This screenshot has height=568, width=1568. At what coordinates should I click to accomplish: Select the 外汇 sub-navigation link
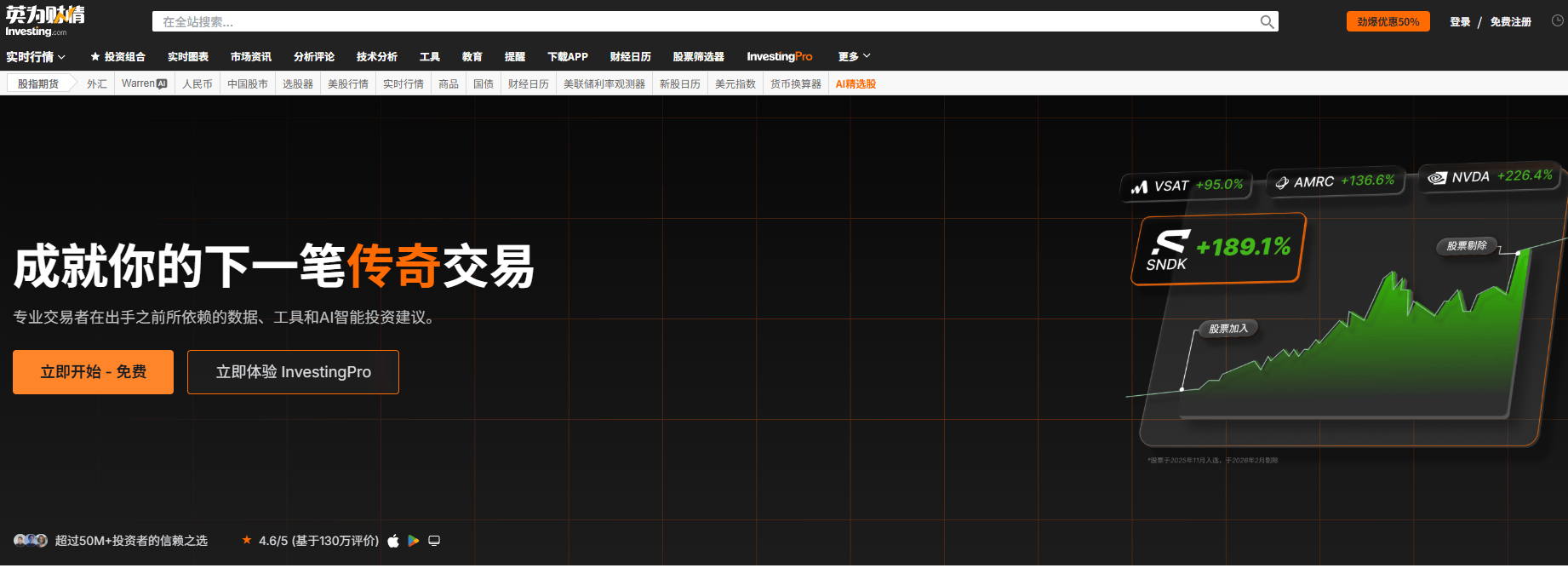[97, 83]
